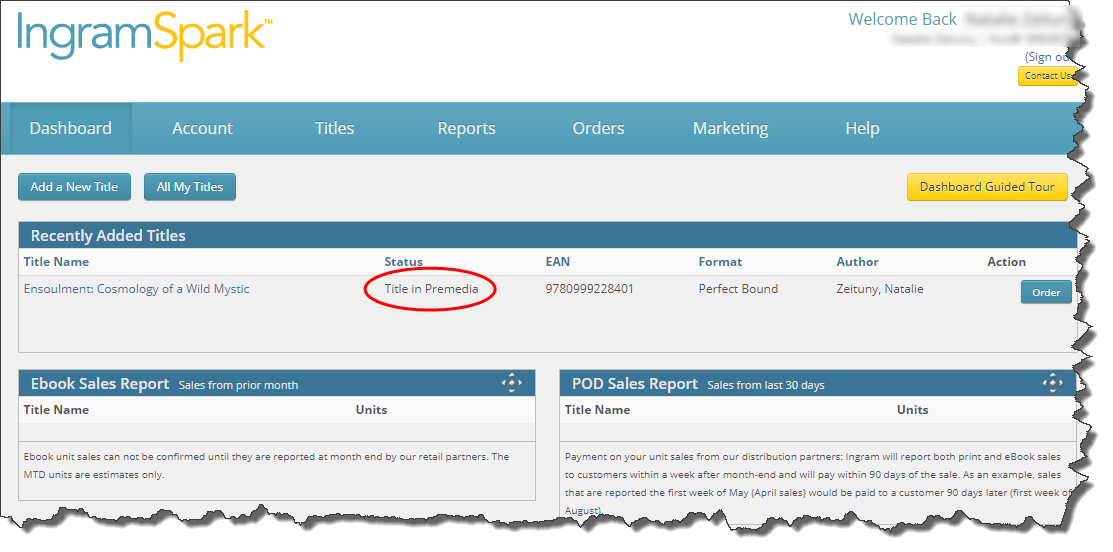Image resolution: width=1113 pixels, height=552 pixels.
Task: Click the Status column header
Action: [x=403, y=262]
